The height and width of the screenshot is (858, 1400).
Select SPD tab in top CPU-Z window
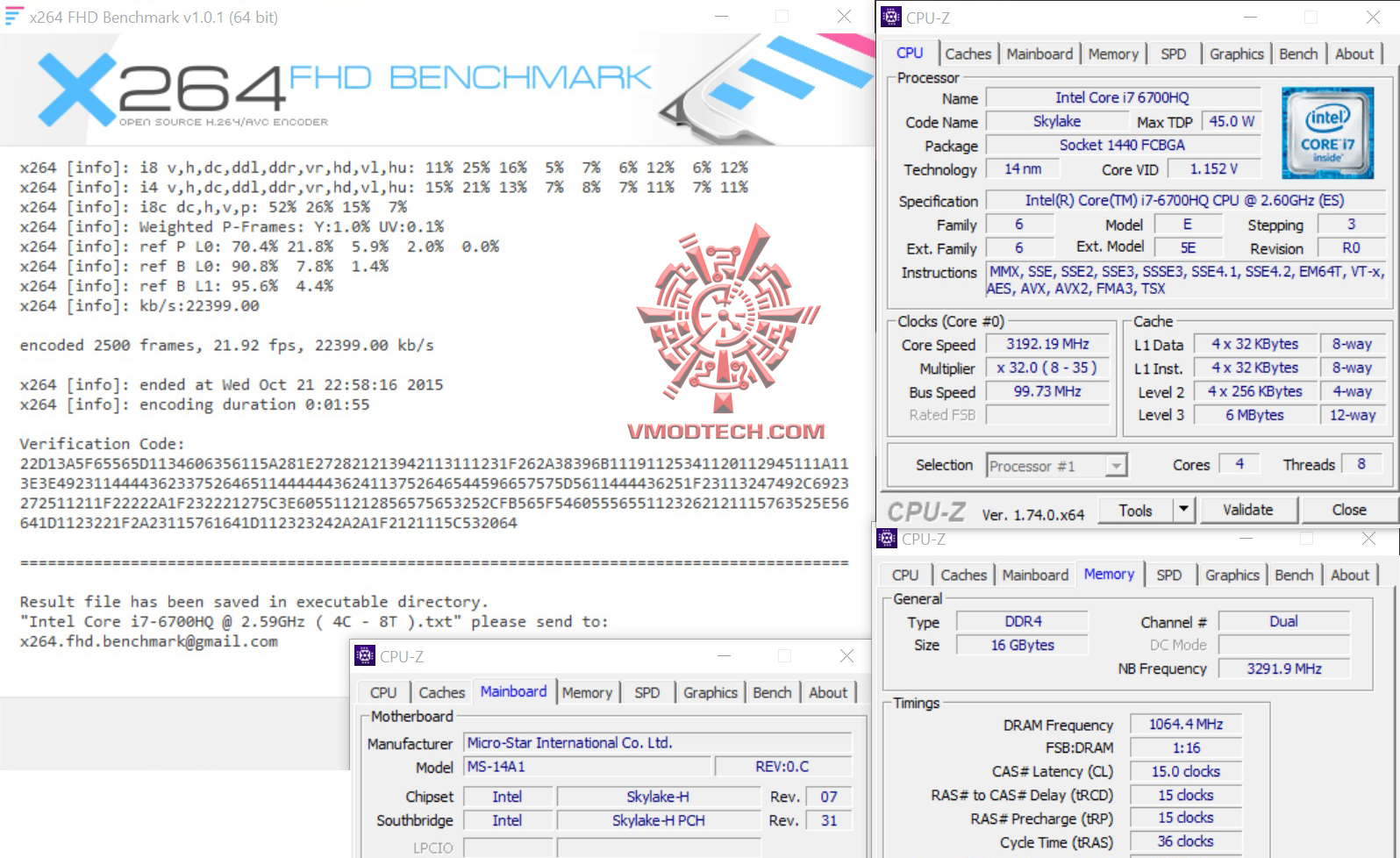1173,54
